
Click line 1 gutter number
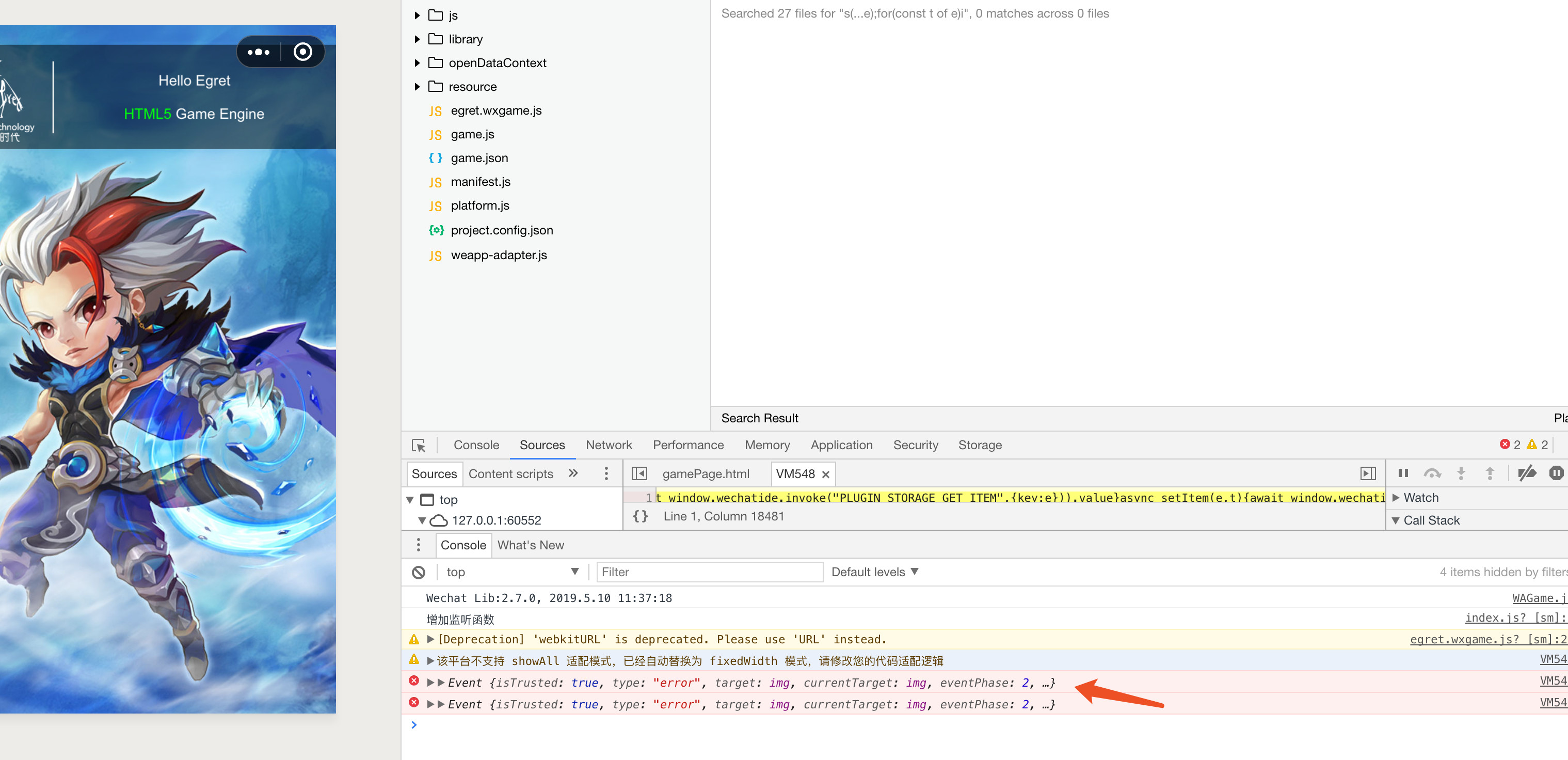click(x=648, y=498)
